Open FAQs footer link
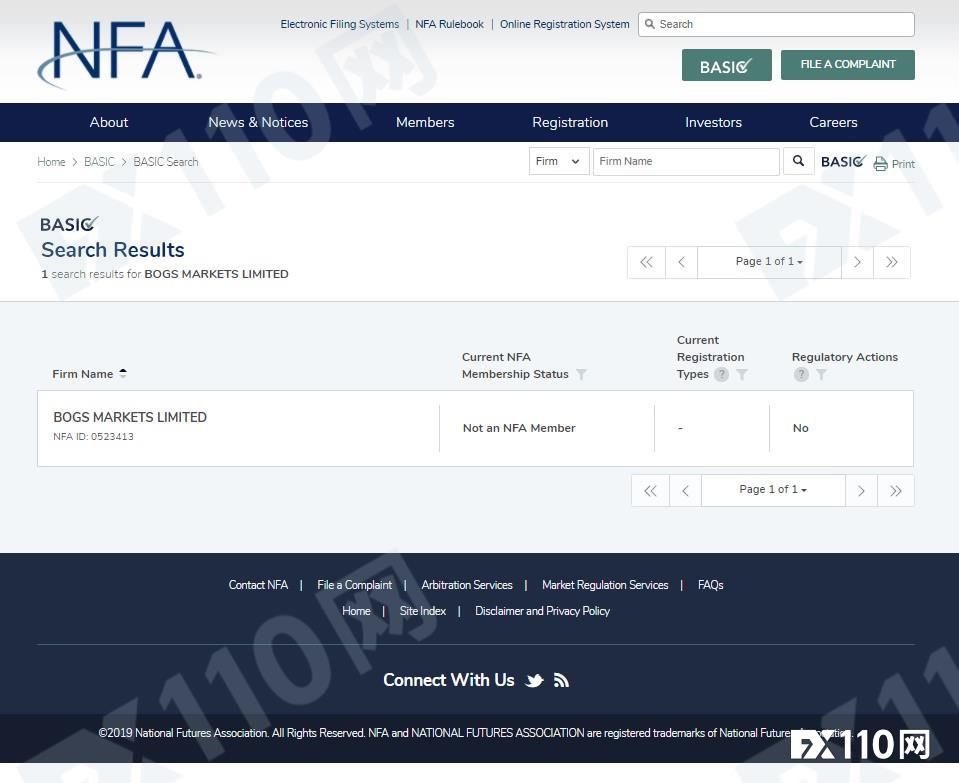The height and width of the screenshot is (783, 959). tap(711, 585)
